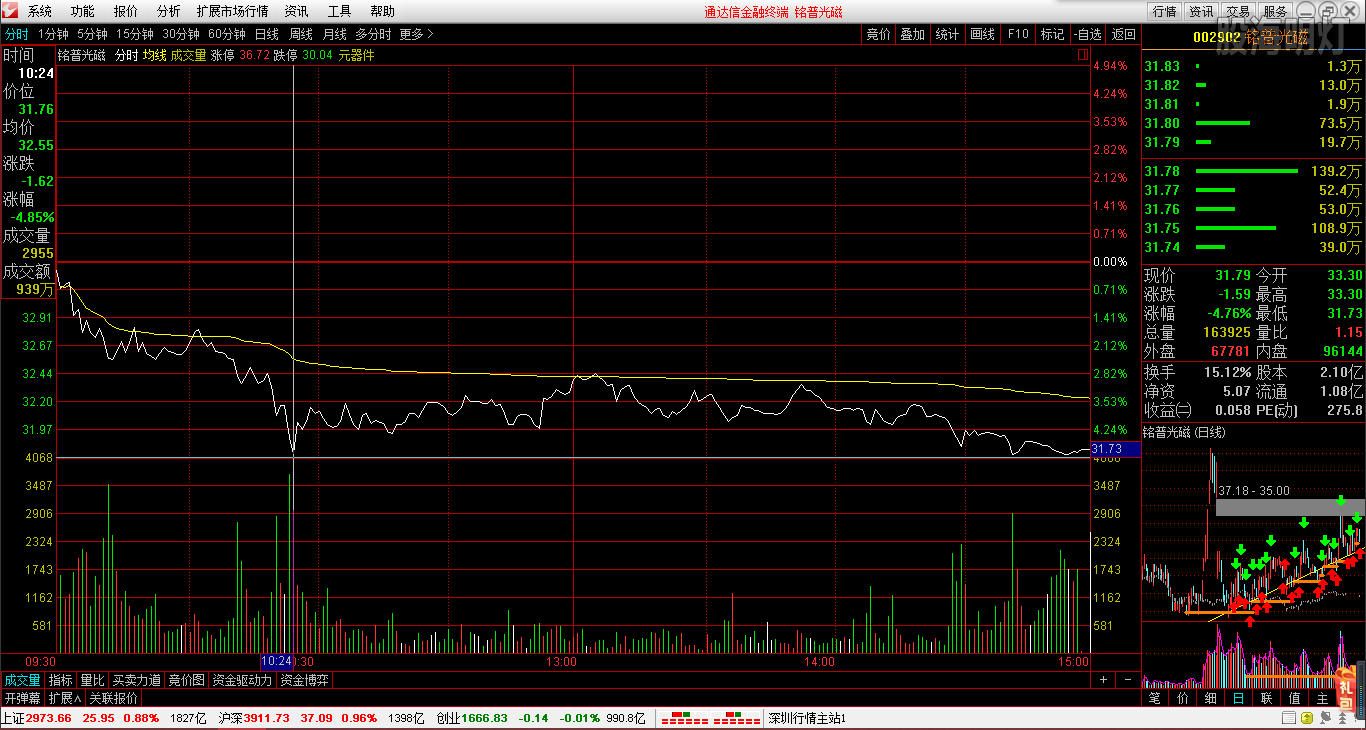Click the 资讯 button at top right
Viewport: 1366px width, 730px height.
(1201, 11)
